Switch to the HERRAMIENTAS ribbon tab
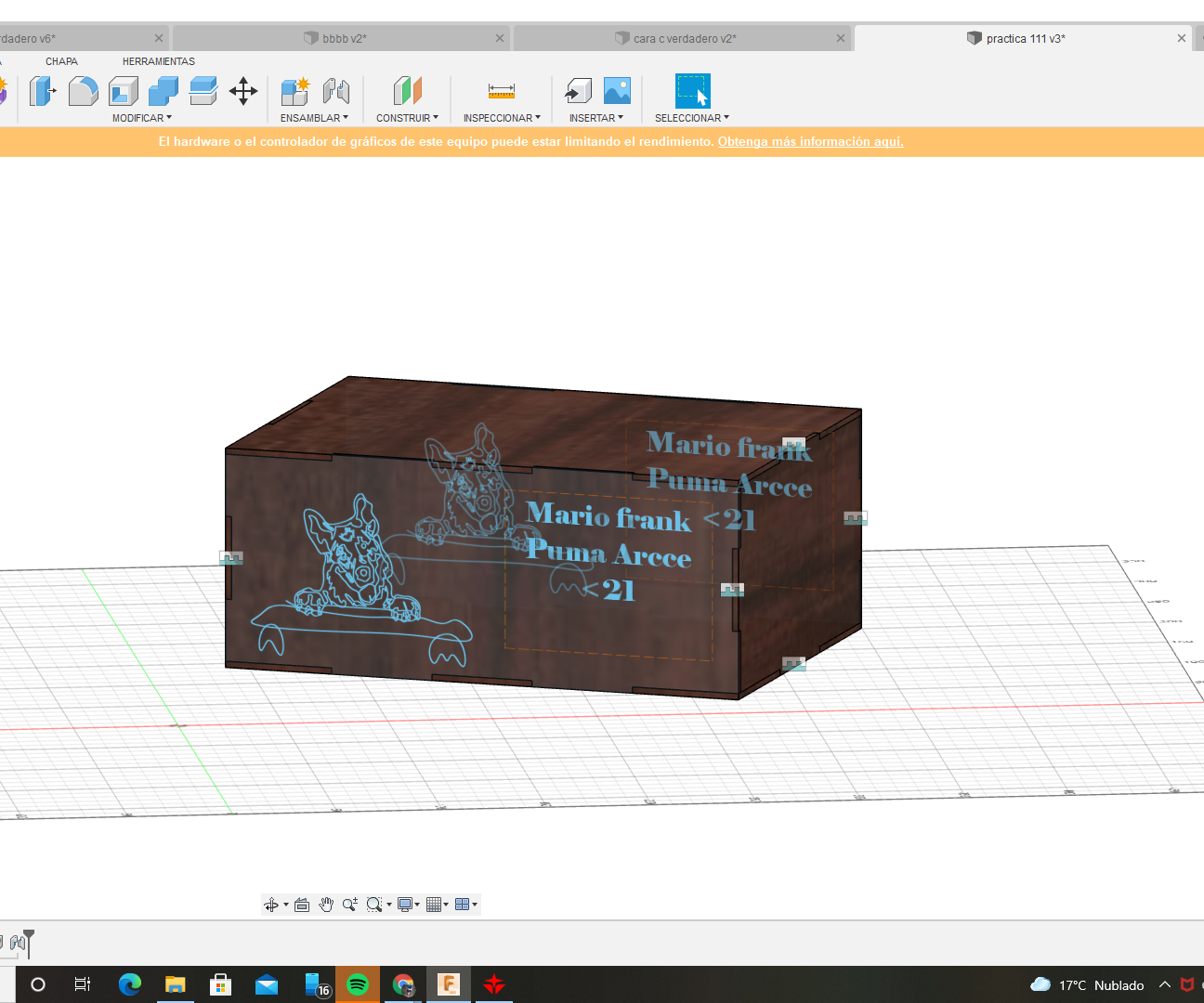The width and height of the screenshot is (1204, 1003). pyautogui.click(x=159, y=61)
